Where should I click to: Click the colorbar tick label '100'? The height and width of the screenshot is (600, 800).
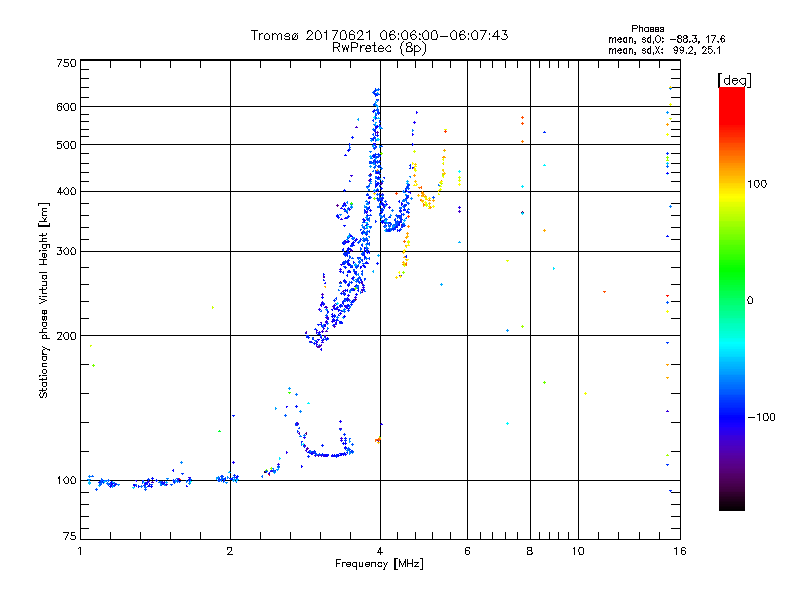757,184
